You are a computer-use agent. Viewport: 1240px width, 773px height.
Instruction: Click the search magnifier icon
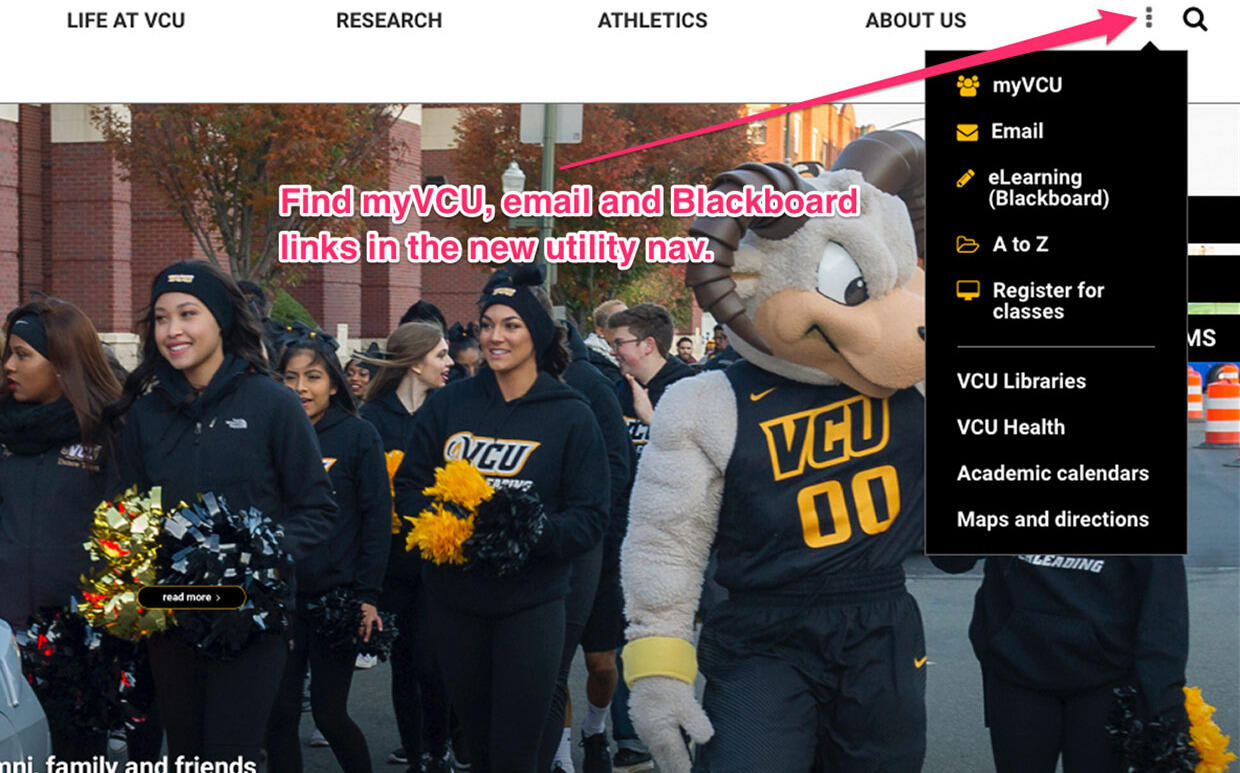tap(1195, 19)
